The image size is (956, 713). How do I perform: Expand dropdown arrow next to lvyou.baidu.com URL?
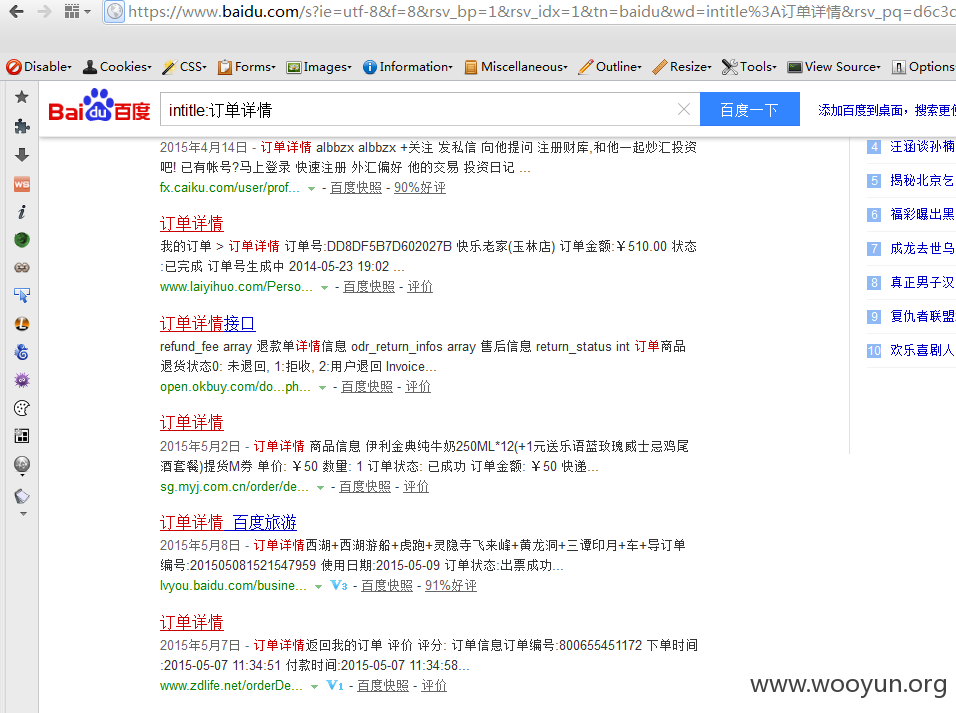click(x=318, y=587)
